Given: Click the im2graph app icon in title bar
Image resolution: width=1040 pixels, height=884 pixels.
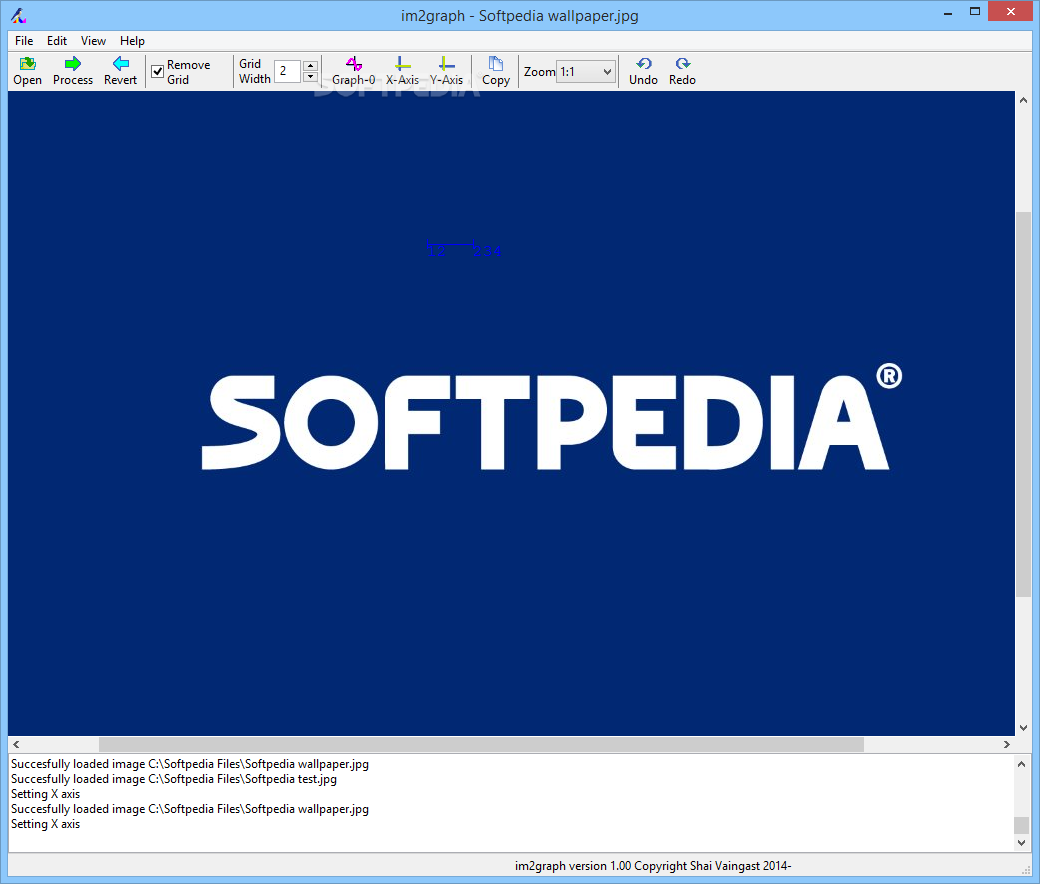Looking at the screenshot, I should point(19,15).
